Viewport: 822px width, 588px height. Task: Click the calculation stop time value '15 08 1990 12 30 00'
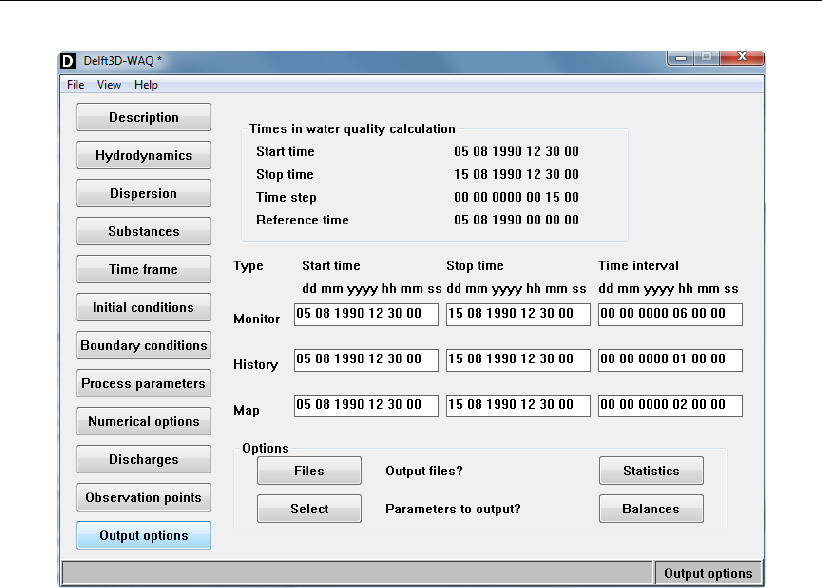pyautogui.click(x=516, y=174)
